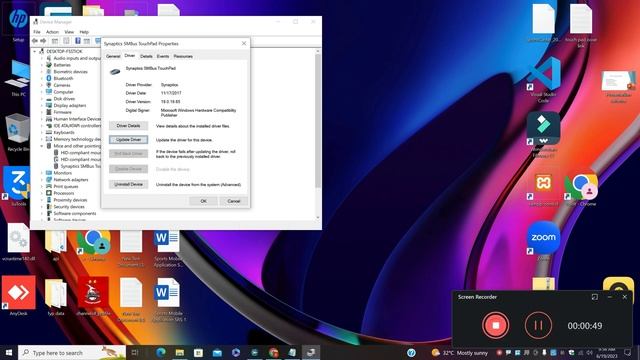Click the Device Manager forward arrow
Image resolution: width=640 pixels, height=360 pixels.
(43, 41)
